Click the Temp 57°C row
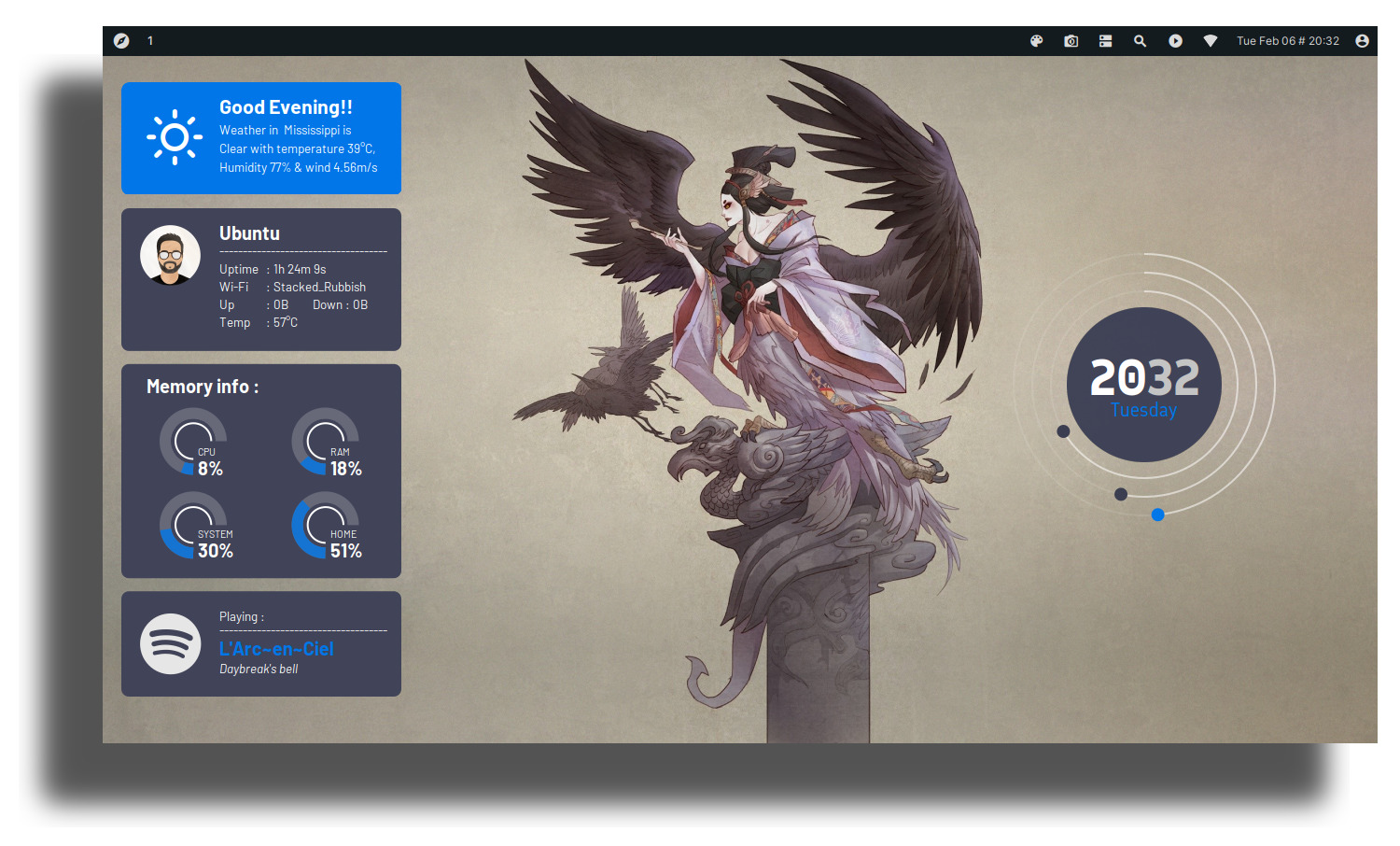Viewport: 1400px width, 846px height. (259, 322)
